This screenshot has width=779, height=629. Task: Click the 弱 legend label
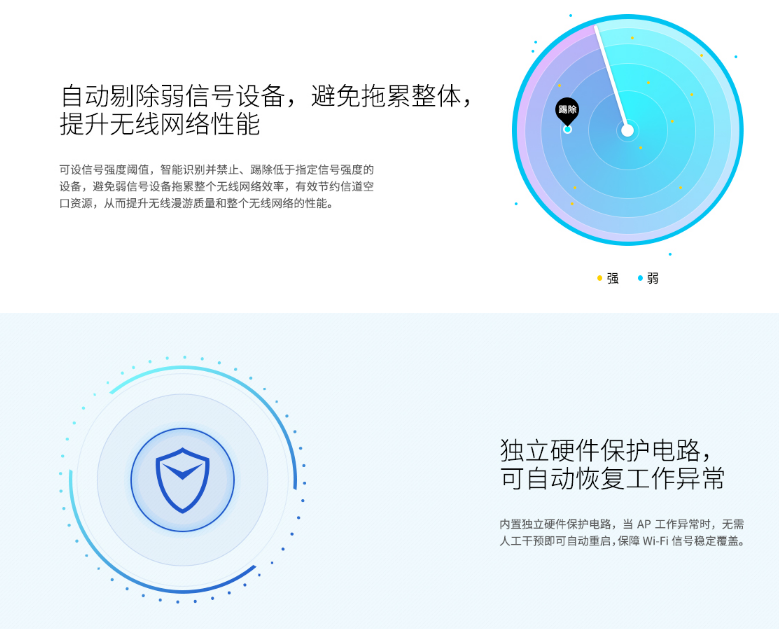[x=653, y=278]
